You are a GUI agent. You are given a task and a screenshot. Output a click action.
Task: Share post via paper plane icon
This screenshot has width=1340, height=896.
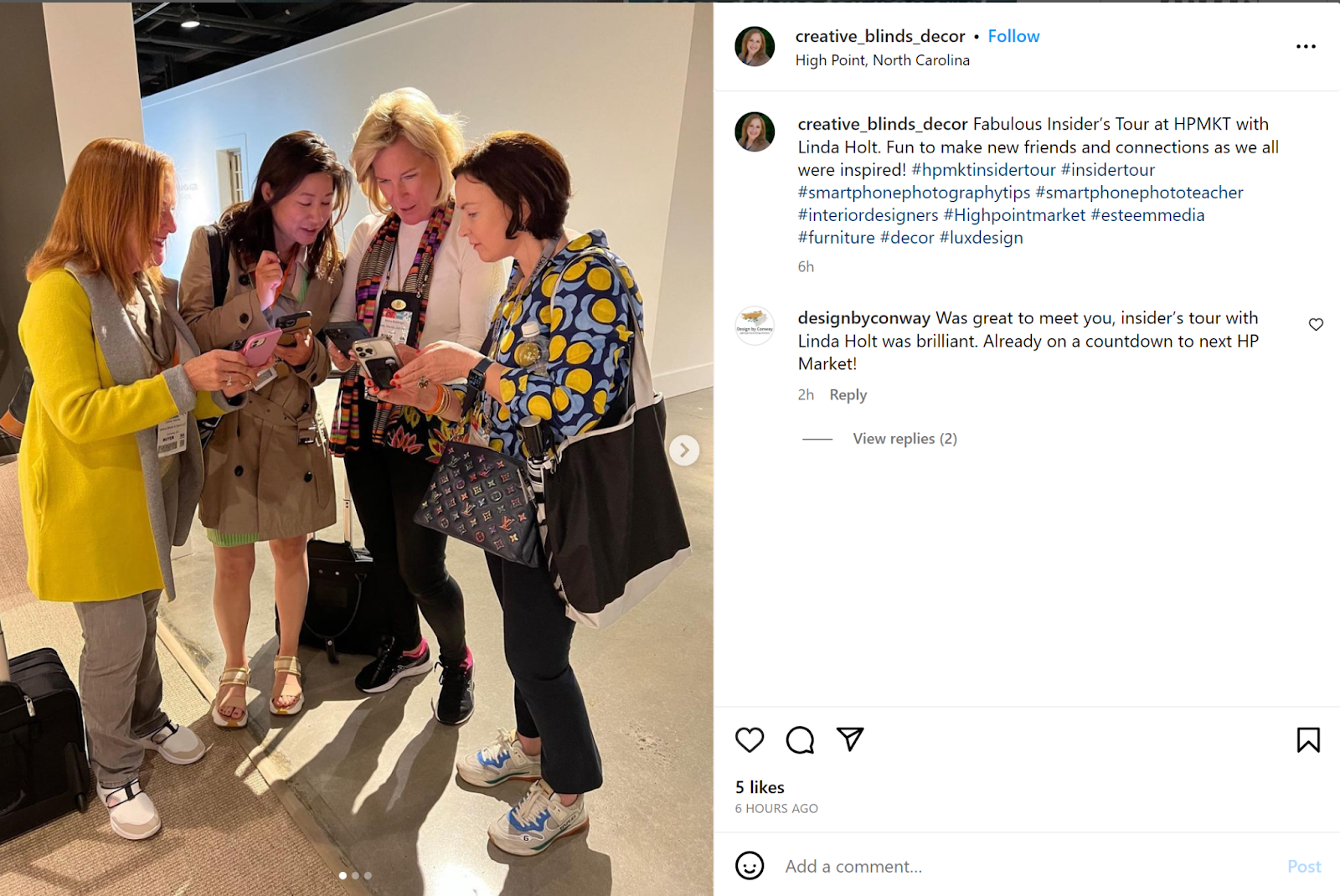tap(850, 739)
